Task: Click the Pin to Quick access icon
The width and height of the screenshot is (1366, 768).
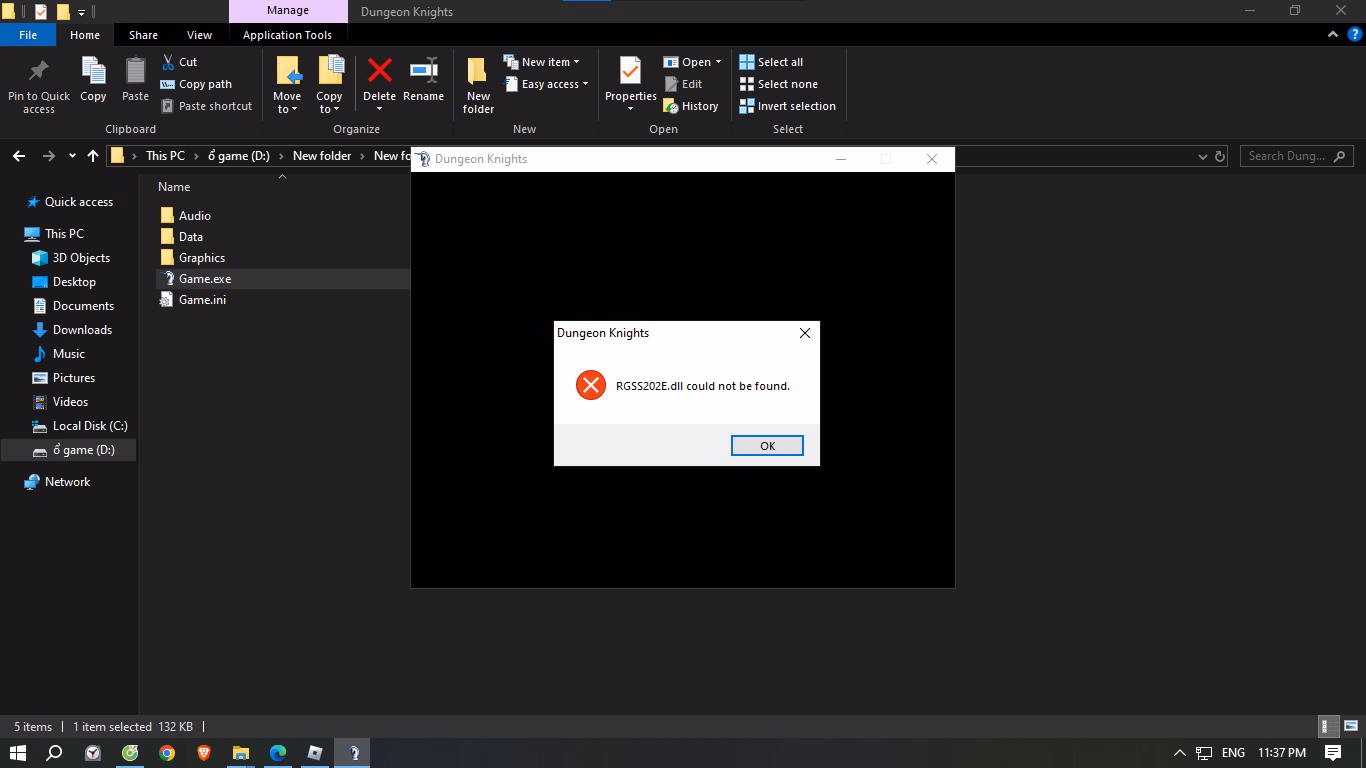Action: pyautogui.click(x=39, y=72)
